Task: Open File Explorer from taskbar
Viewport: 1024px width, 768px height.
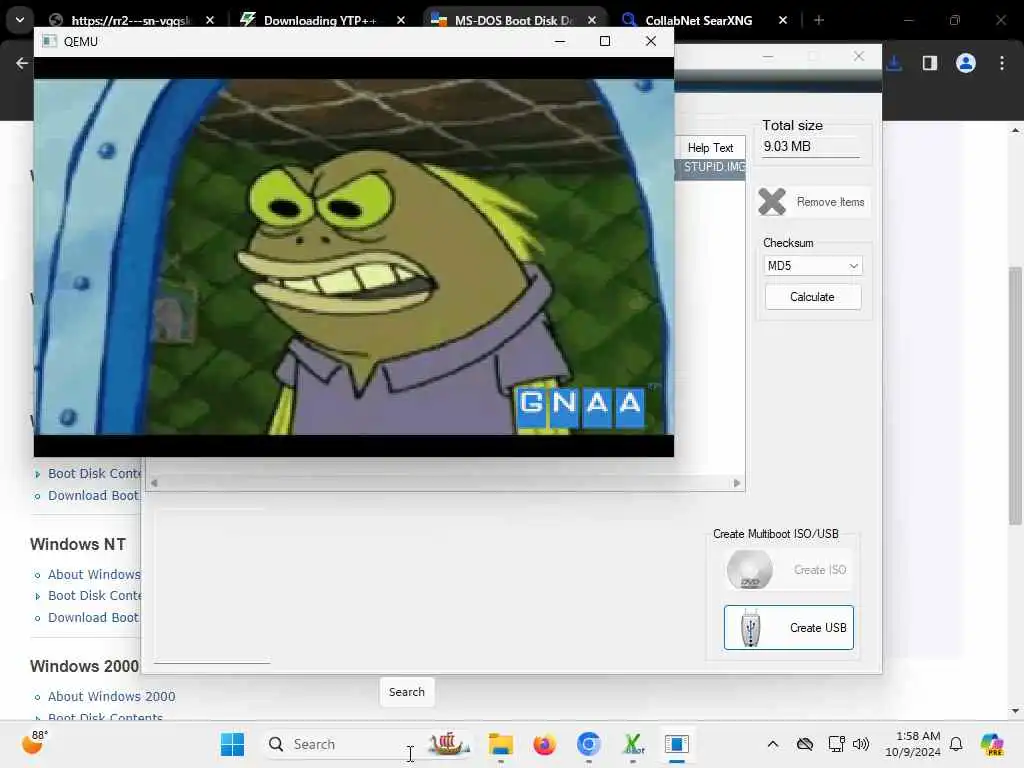Action: 501,744
